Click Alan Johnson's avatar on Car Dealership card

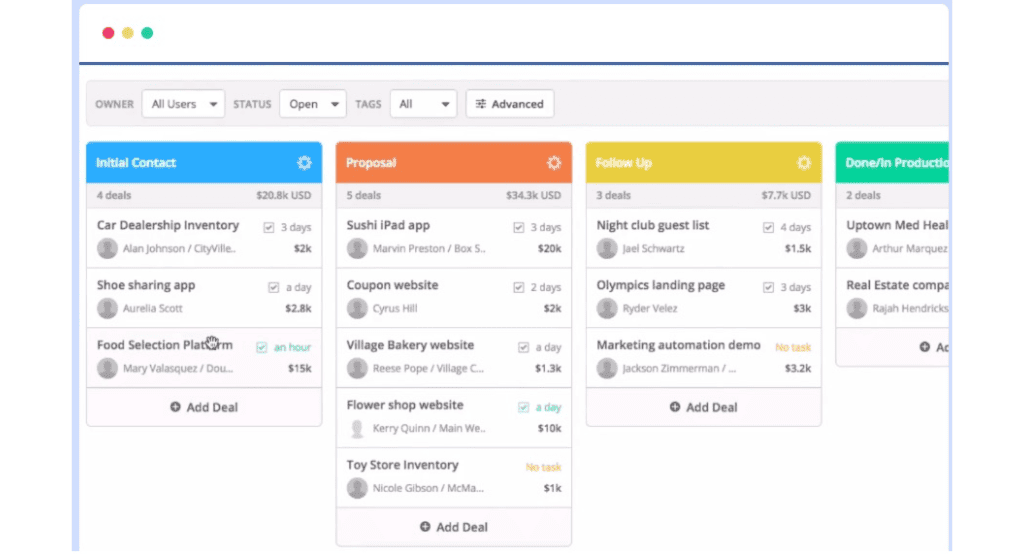[107, 248]
